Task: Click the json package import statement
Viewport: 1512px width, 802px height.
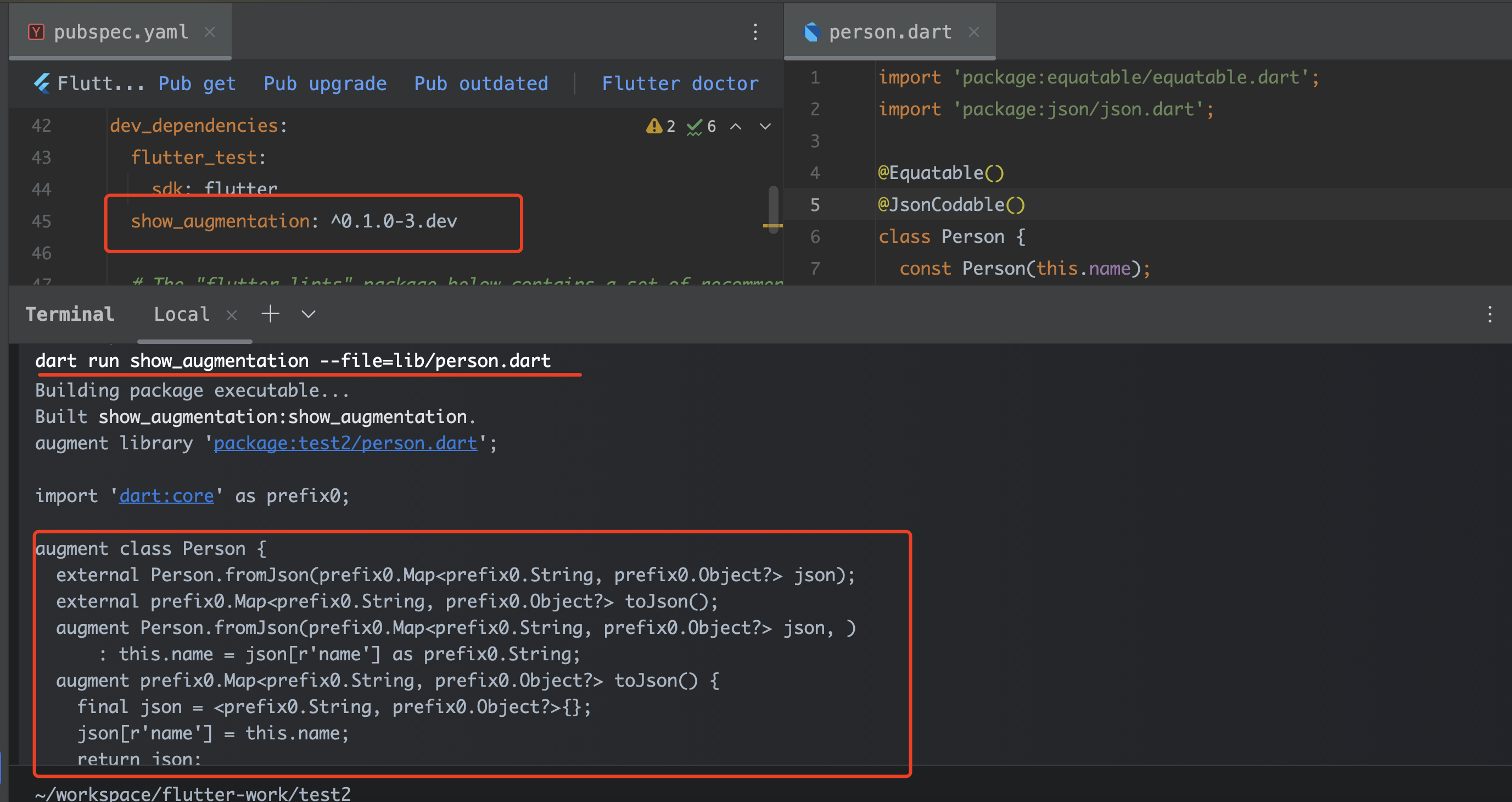Action: click(x=1046, y=109)
